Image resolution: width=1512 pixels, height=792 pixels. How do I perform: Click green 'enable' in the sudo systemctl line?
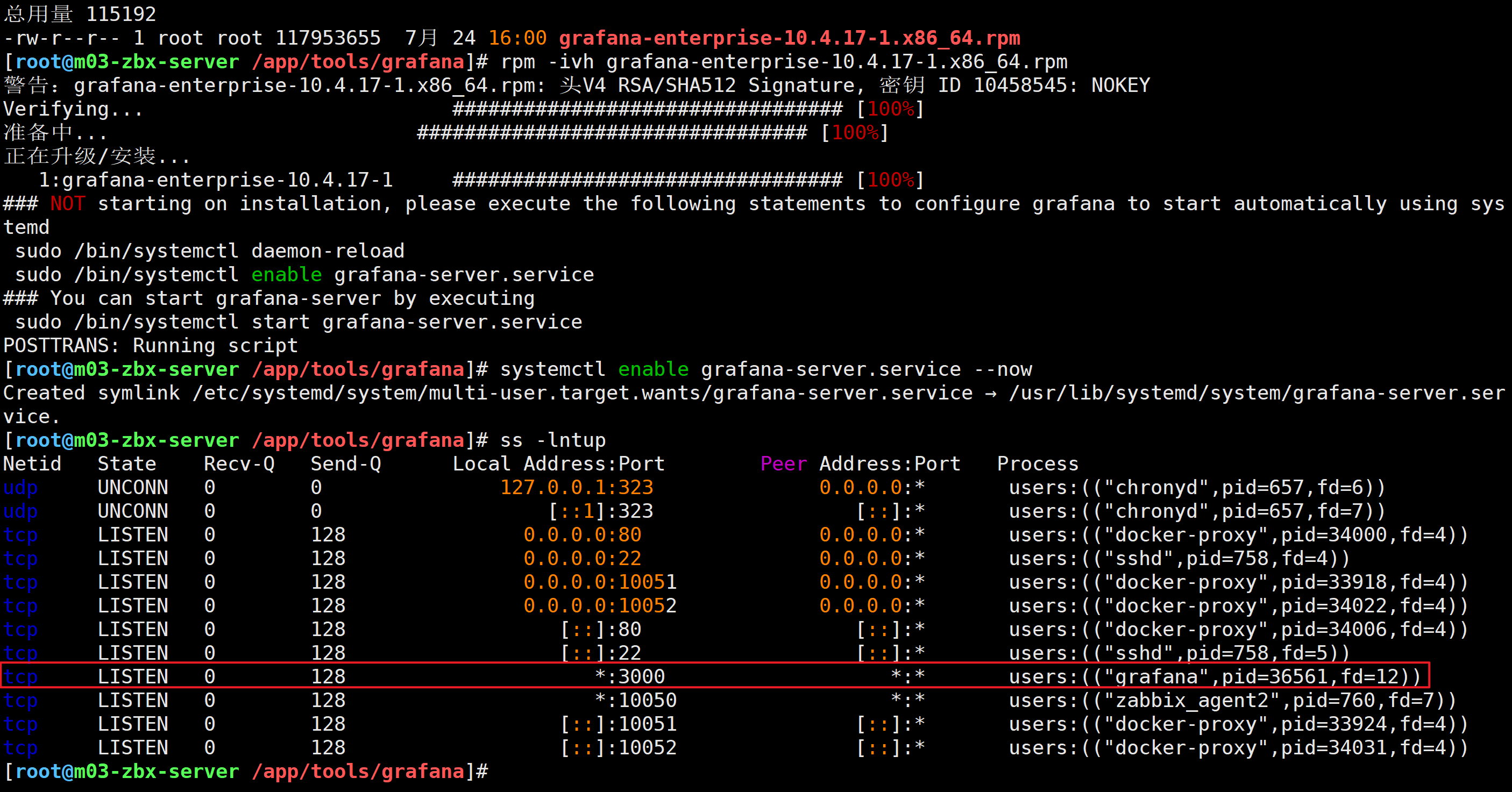pyautogui.click(x=287, y=275)
